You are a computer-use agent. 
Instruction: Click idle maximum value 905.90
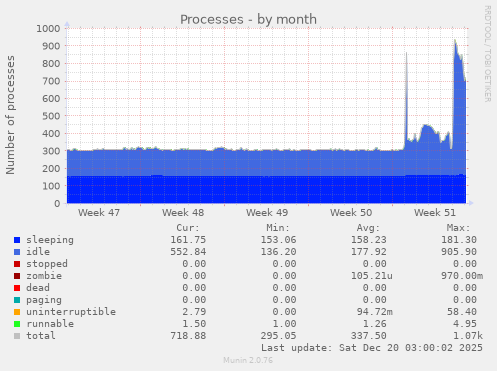click(459, 252)
